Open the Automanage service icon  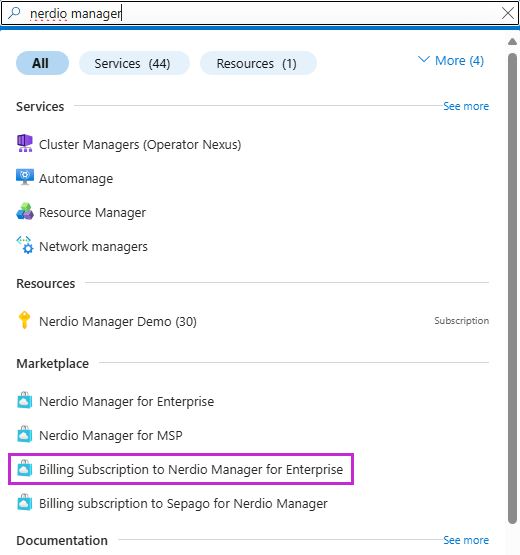point(25,177)
